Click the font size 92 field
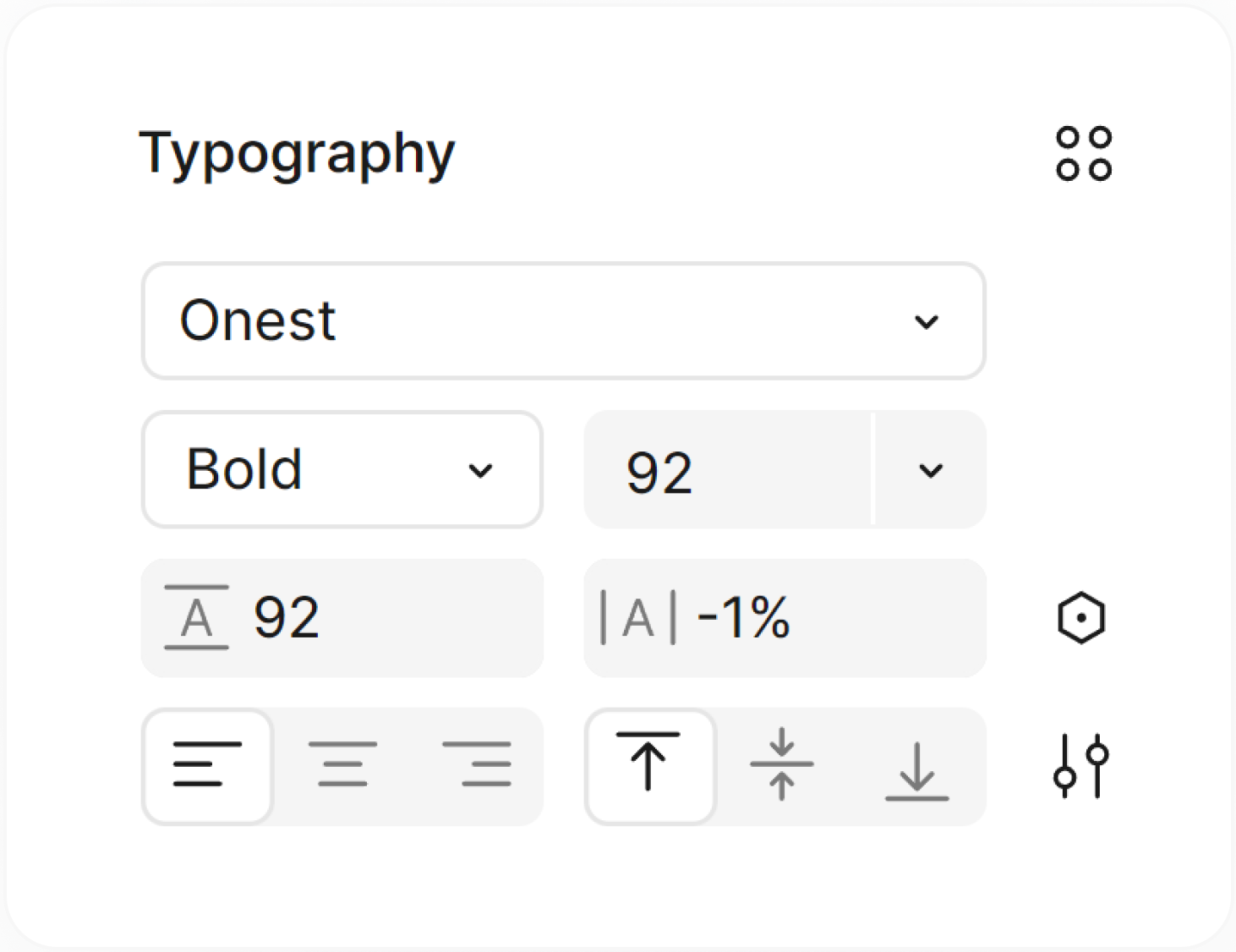 (659, 472)
